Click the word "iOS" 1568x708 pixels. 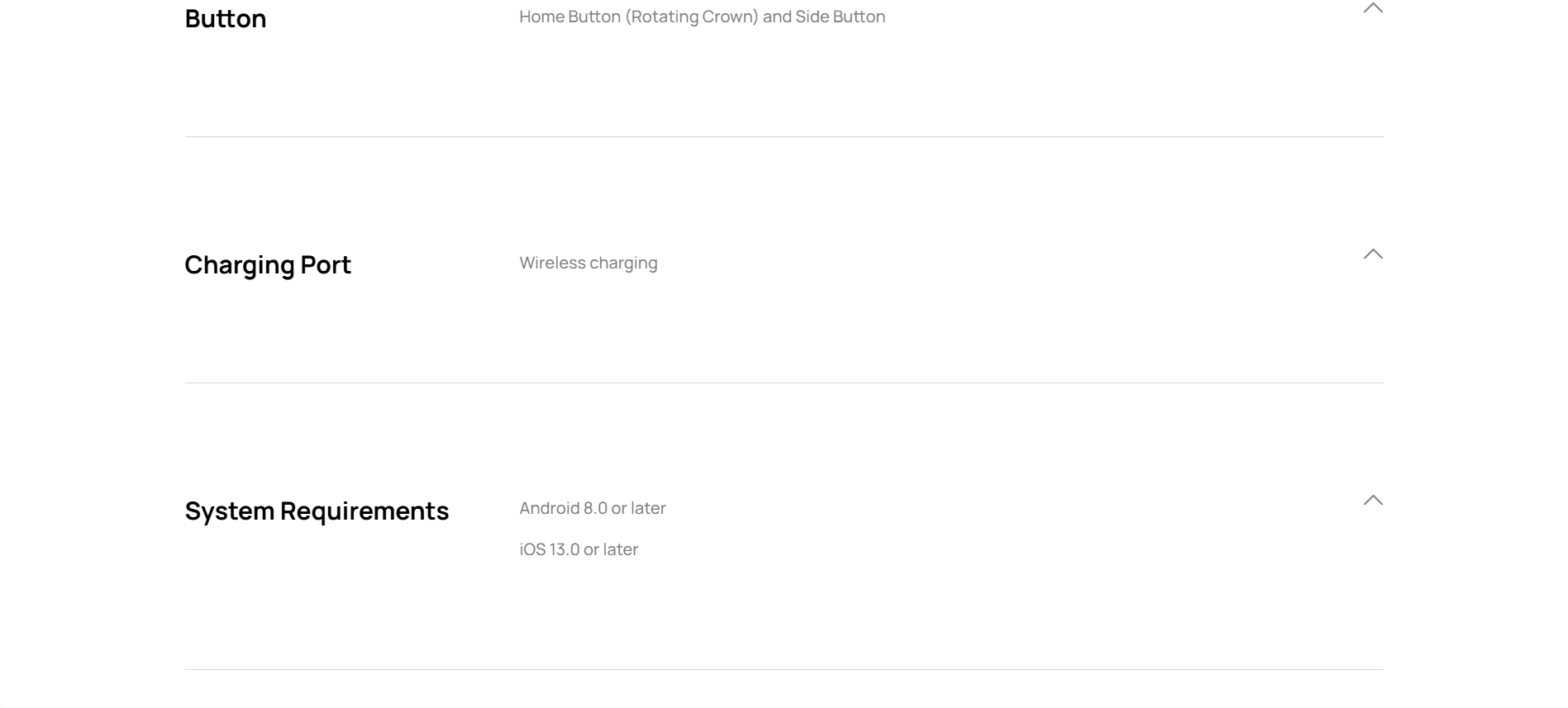[x=532, y=549]
